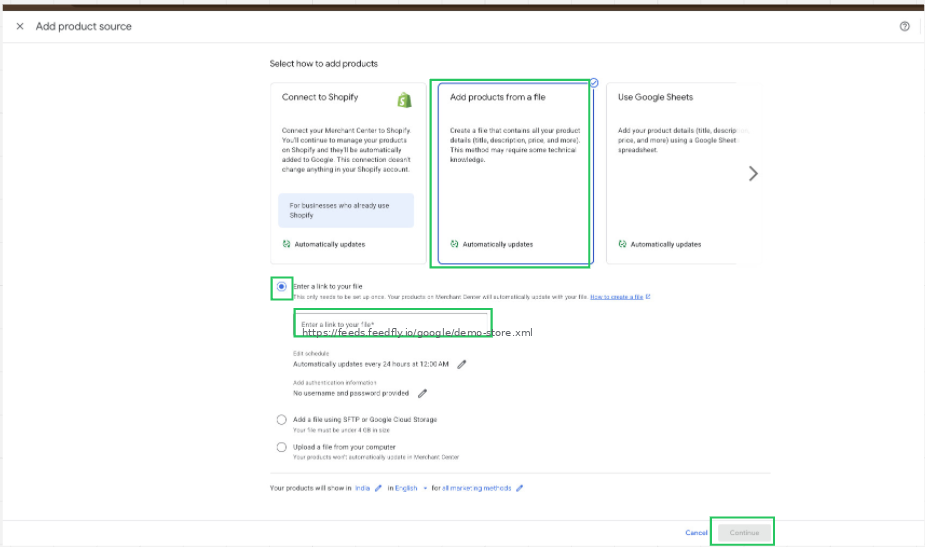925x547 pixels.
Task: Click the all marketing methods link
Action: pyautogui.click(x=477, y=489)
